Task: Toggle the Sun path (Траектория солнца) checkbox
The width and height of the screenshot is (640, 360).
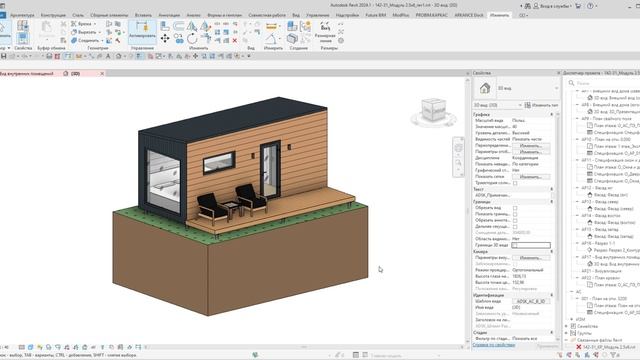Action: (x=515, y=183)
